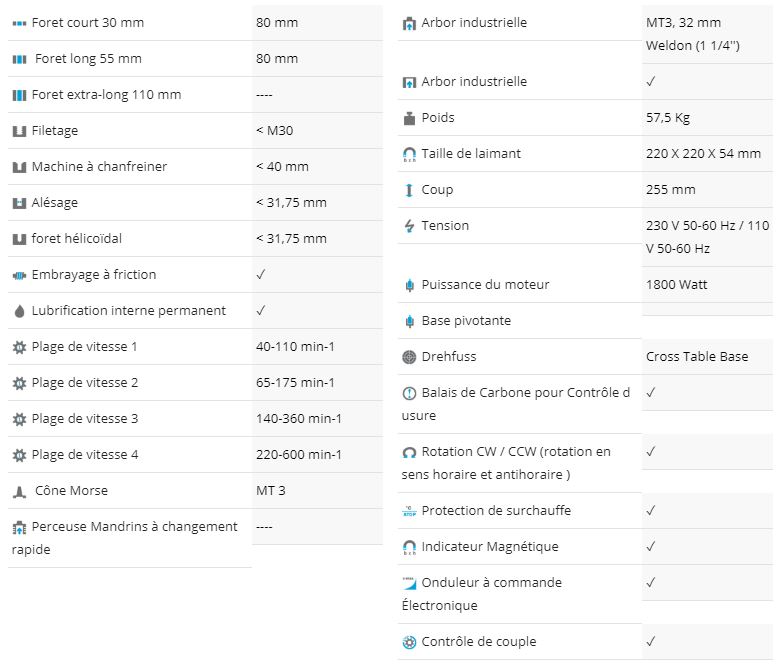This screenshot has height=664, width=778.
Task: Click the Poids weight icon
Action: 409,118
